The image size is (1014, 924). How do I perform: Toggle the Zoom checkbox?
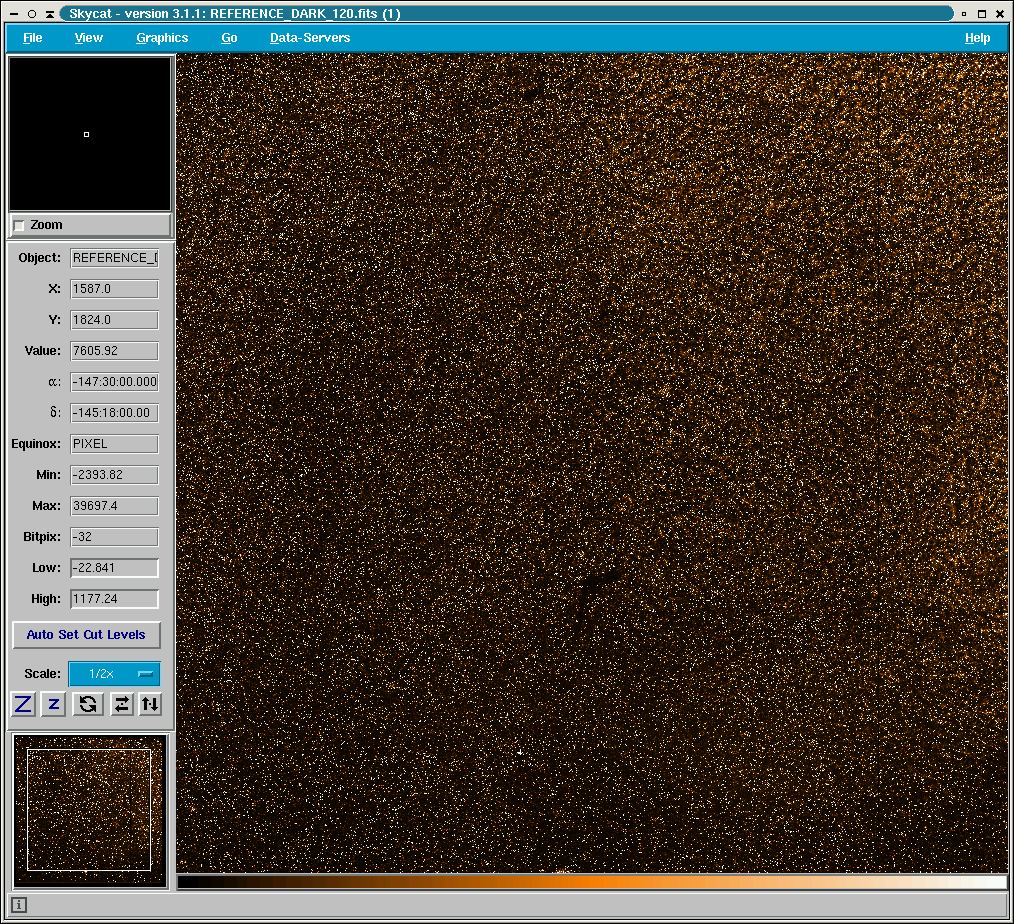coord(20,225)
